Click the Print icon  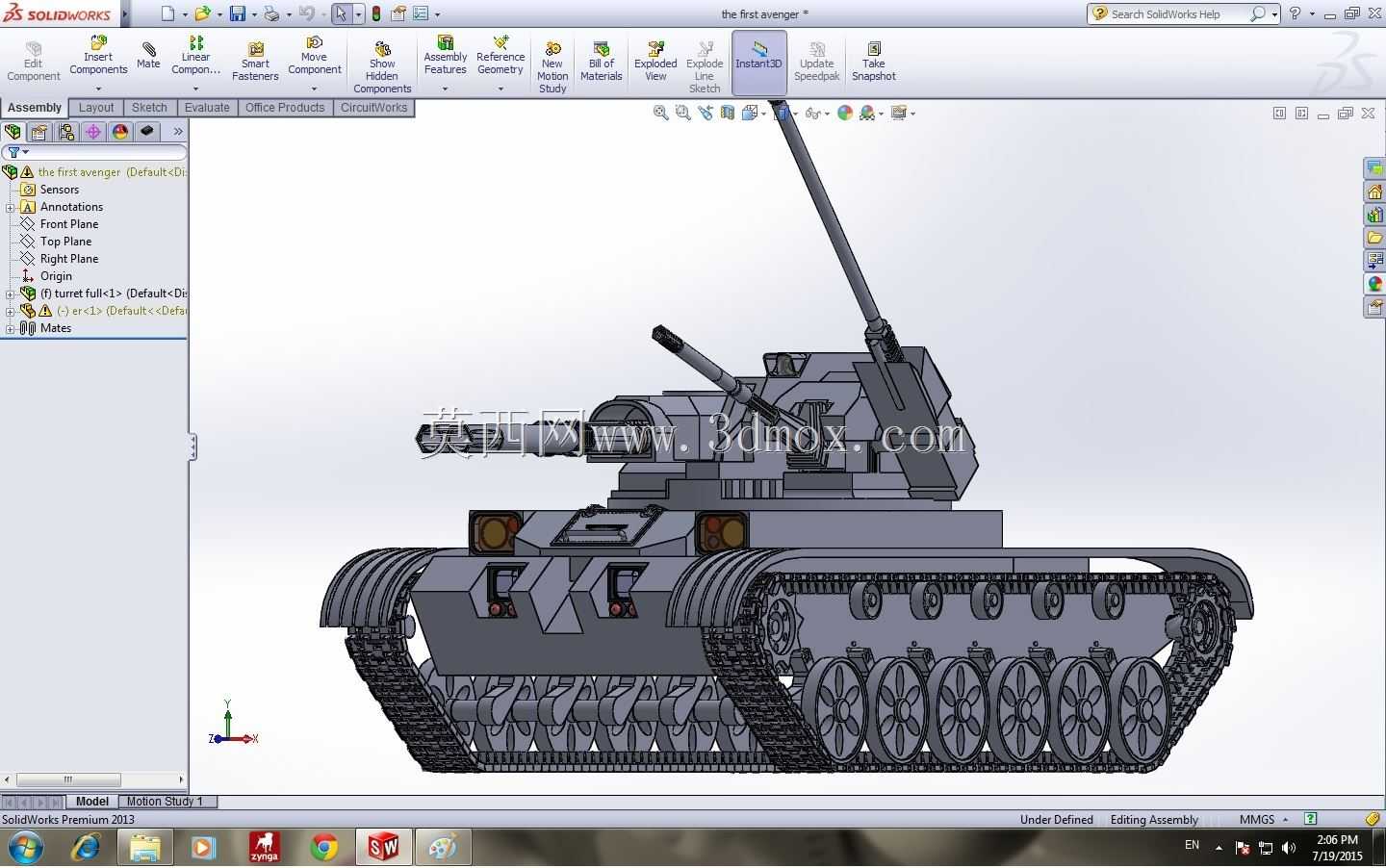(271, 13)
